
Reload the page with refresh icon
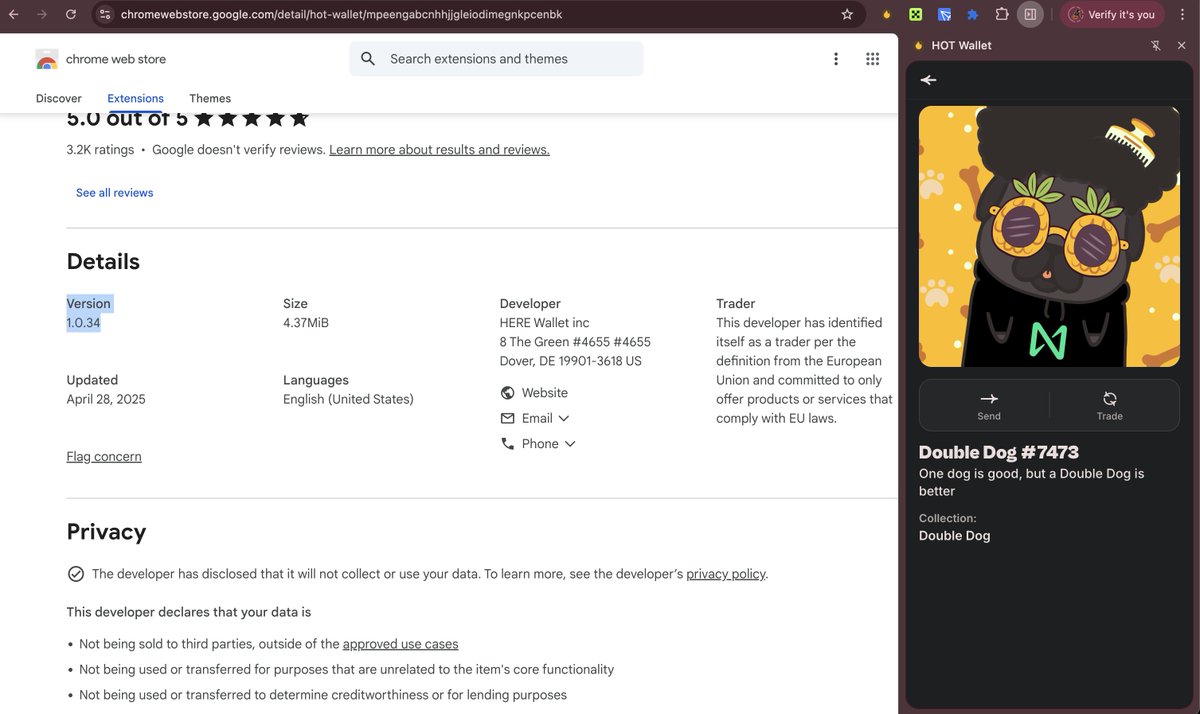(71, 14)
